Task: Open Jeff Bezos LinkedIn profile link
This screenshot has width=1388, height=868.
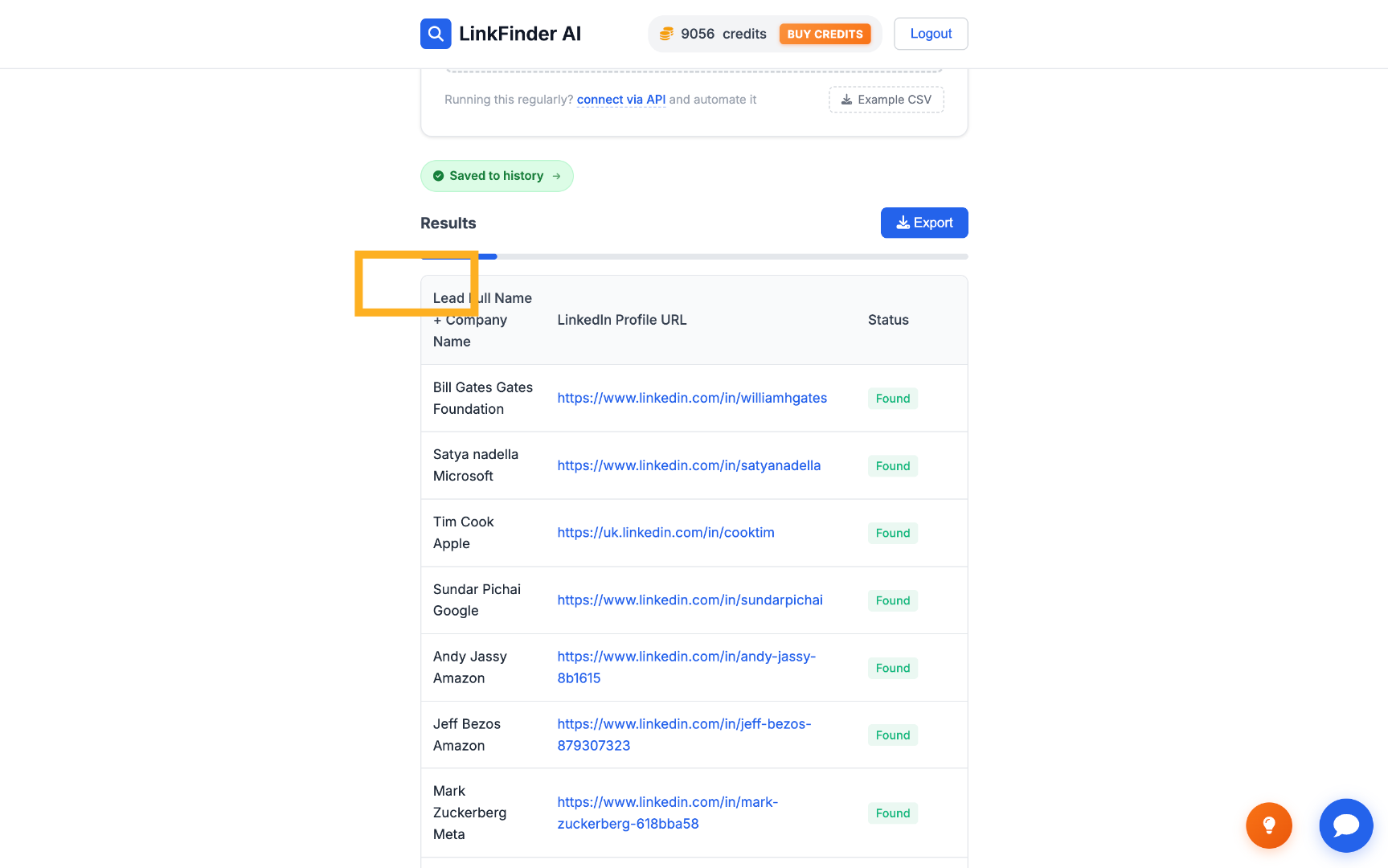Action: pos(684,735)
